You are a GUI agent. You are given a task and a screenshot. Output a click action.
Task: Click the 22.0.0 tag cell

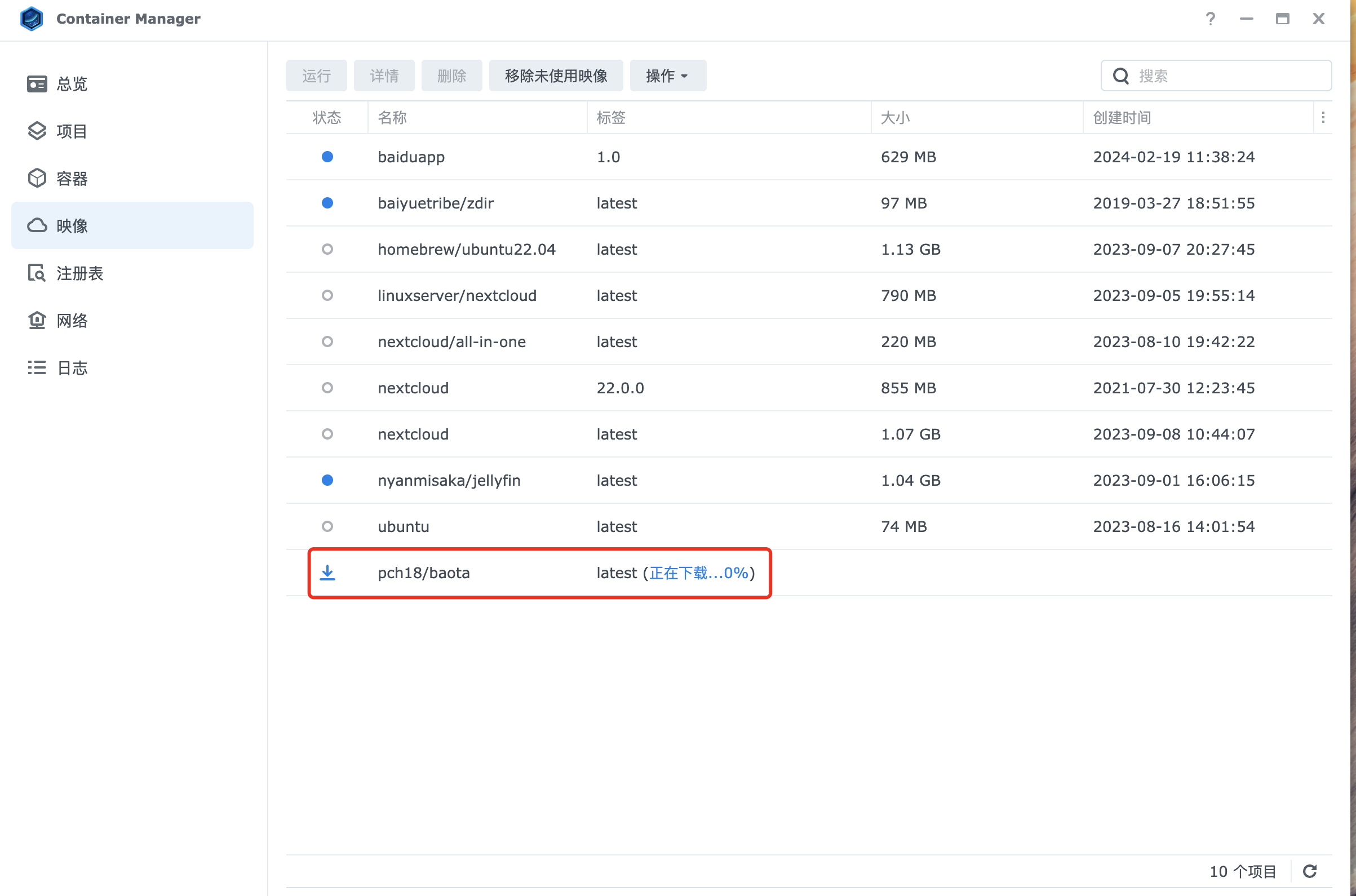coord(620,389)
